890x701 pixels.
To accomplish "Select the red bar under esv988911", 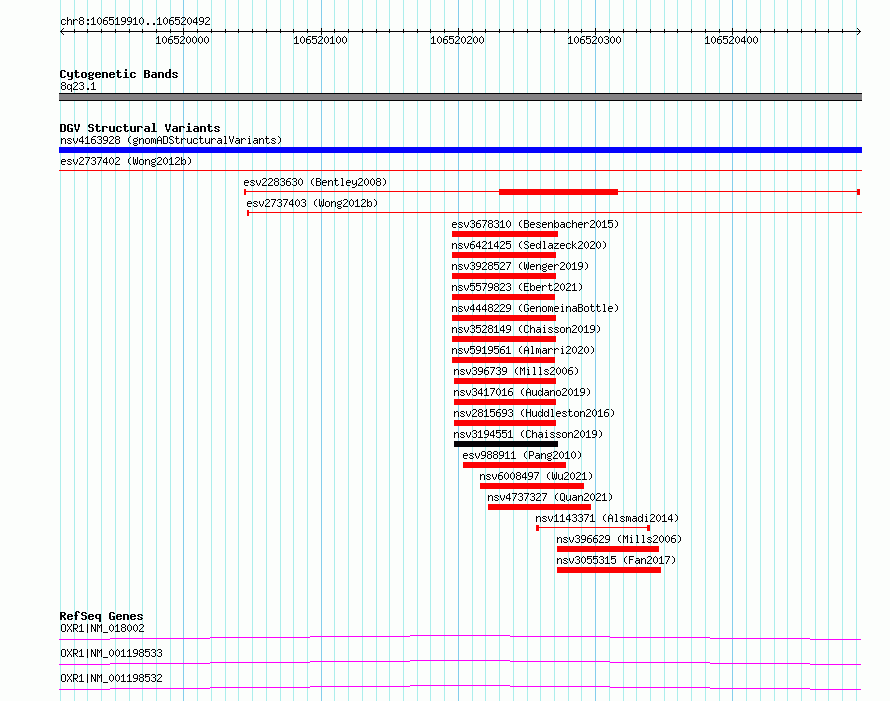I will (x=514, y=465).
